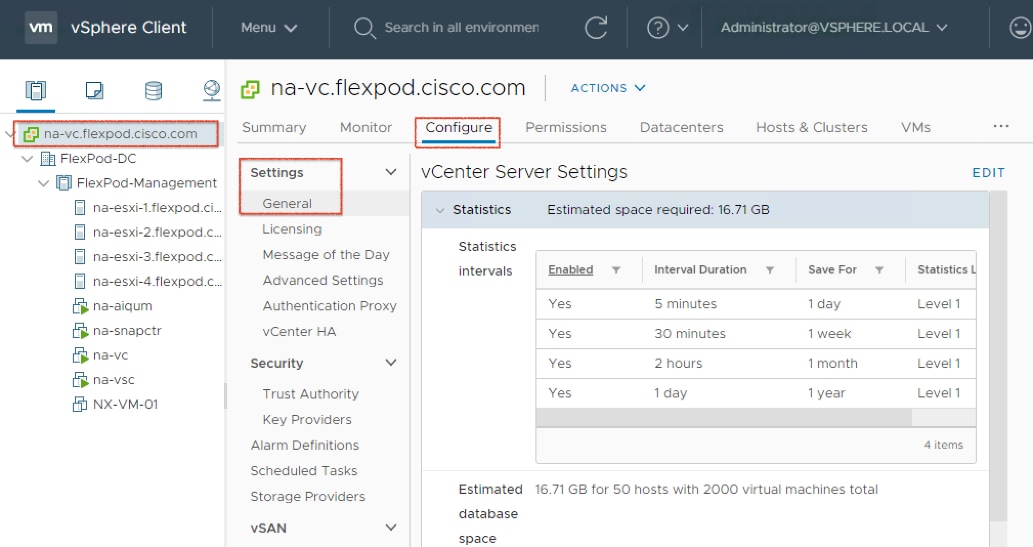
Task: Open the Monitor tab
Action: 366,127
